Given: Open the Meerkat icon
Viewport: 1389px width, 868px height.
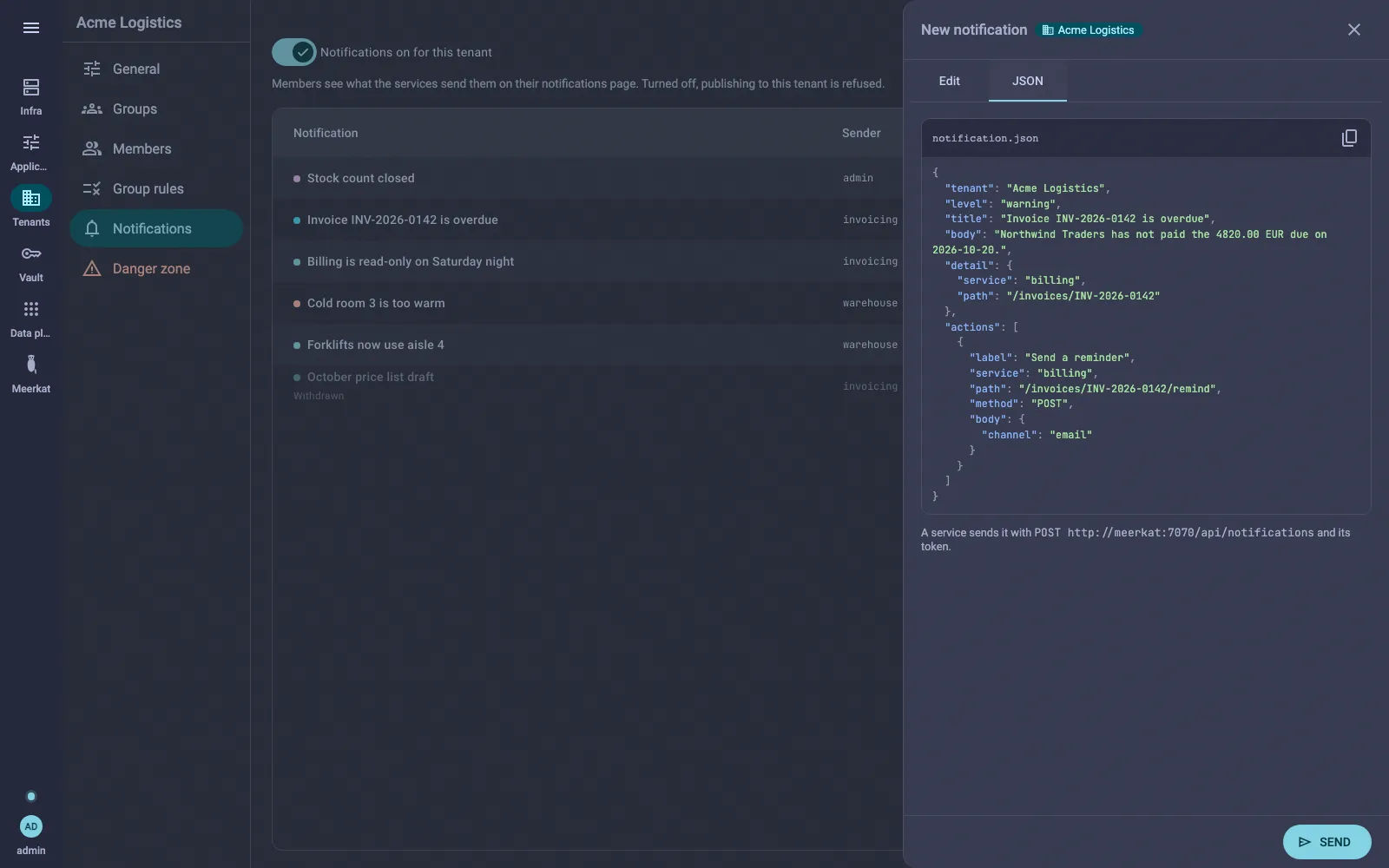Looking at the screenshot, I should [31, 365].
